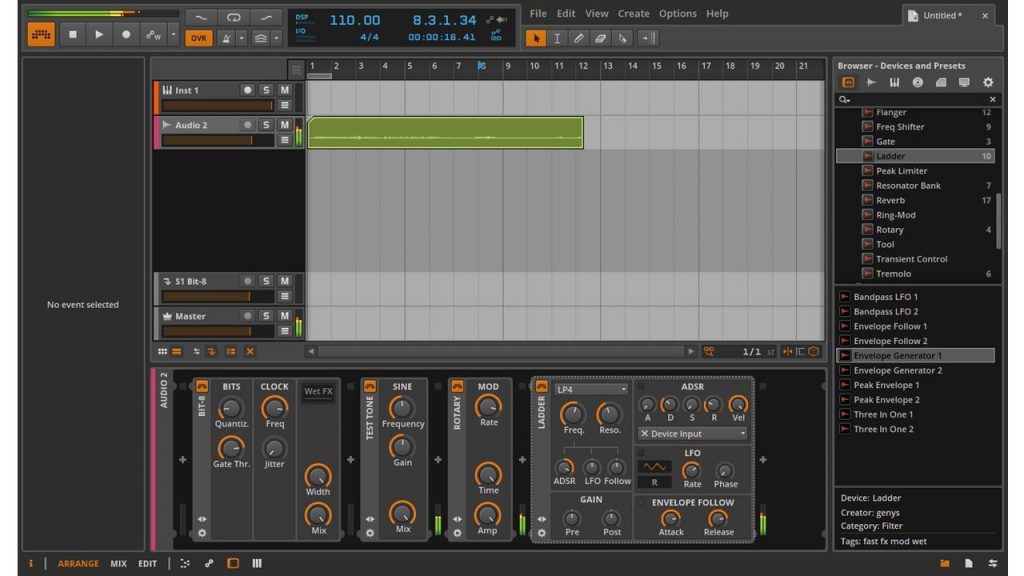
Task: Solo the S1 Bit-8 track
Action: [266, 281]
